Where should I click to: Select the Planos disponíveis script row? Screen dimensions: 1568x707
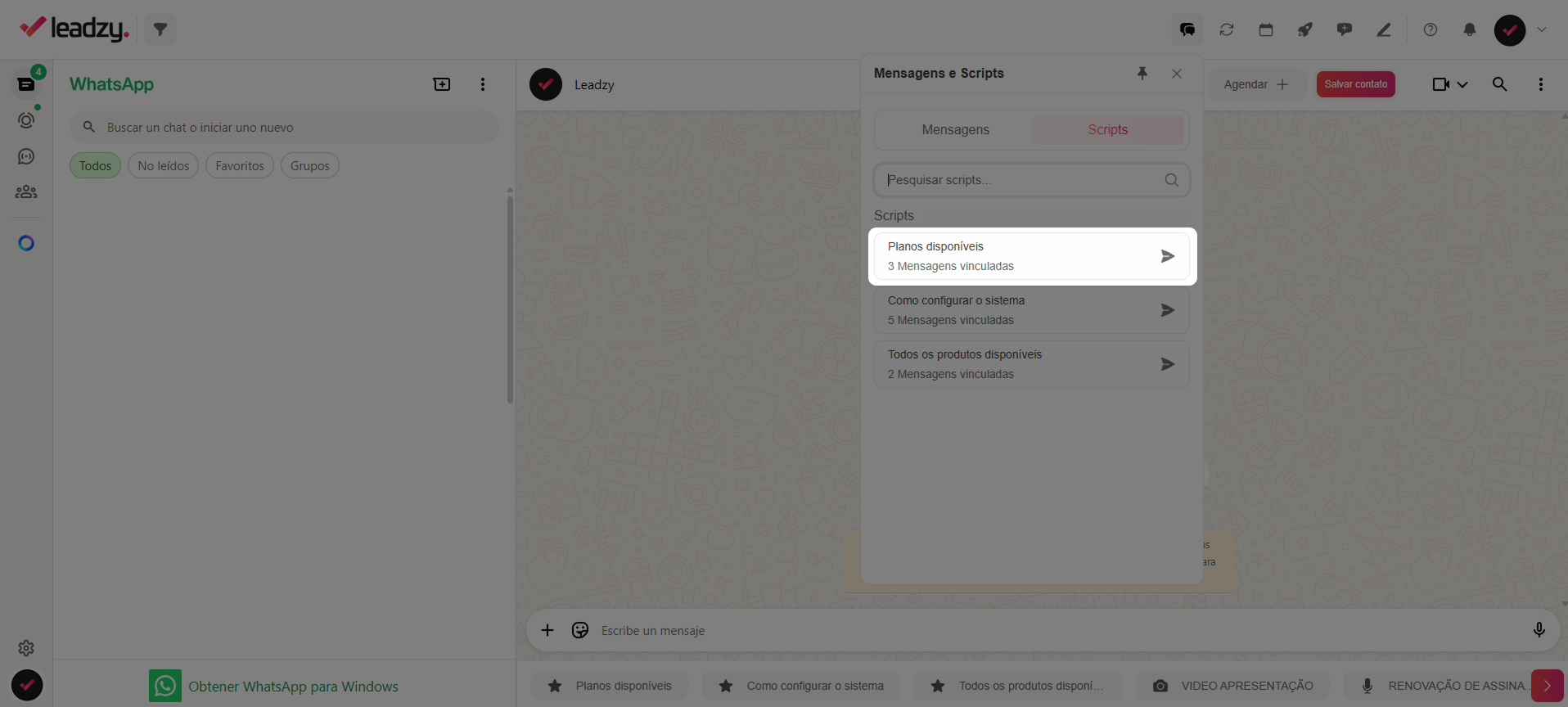tap(1032, 256)
